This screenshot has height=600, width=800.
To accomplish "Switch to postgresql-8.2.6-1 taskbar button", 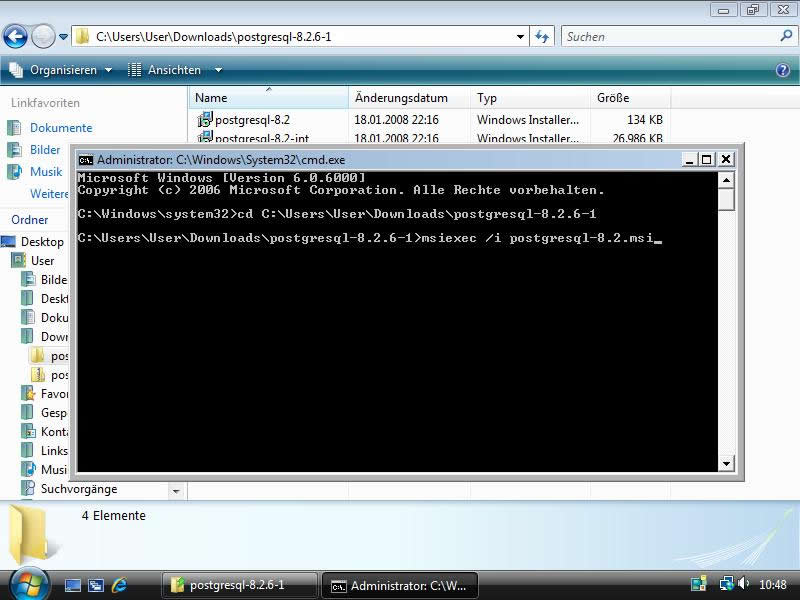I will [239, 585].
